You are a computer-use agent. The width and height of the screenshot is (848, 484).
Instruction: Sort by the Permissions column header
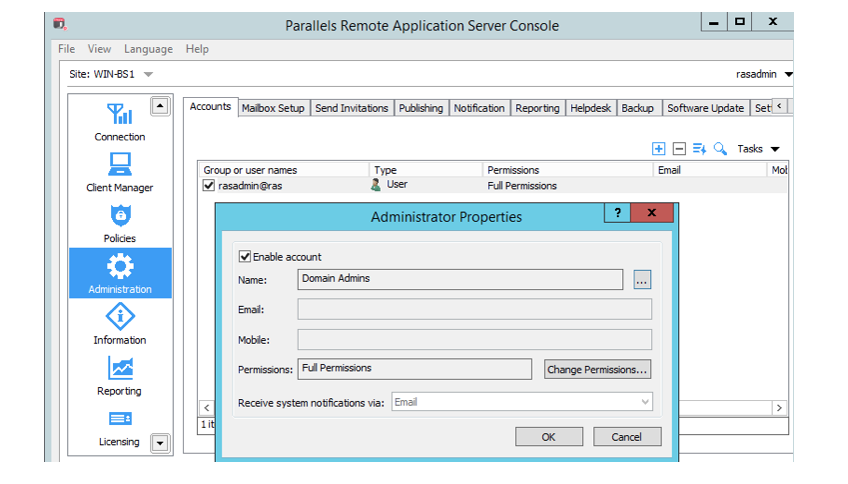point(568,170)
